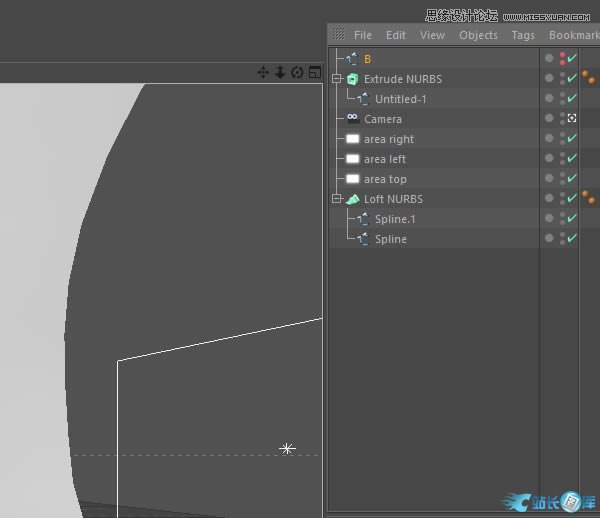
Task: Toggle Untitled-1 visibility dots
Action: click(562, 98)
